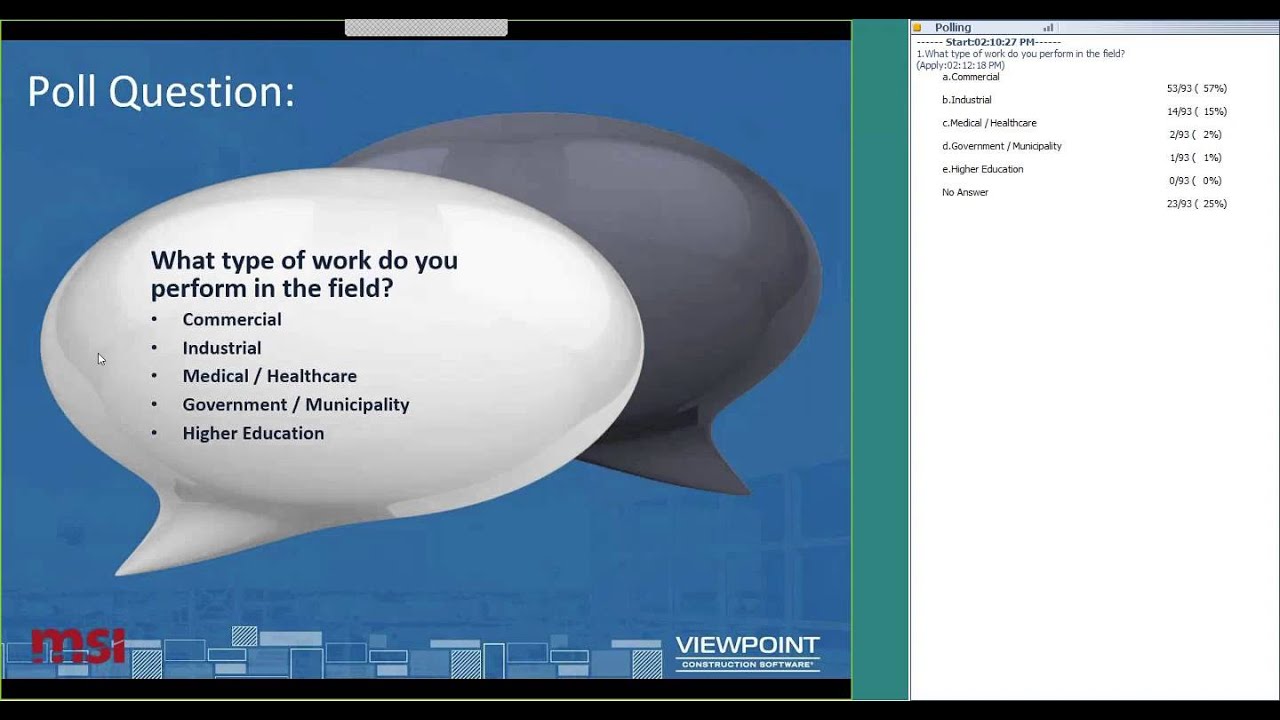Viewport: 1280px width, 720px height.
Task: Click 'Medical / Healthcare' bullet on the slide
Action: click(269, 376)
